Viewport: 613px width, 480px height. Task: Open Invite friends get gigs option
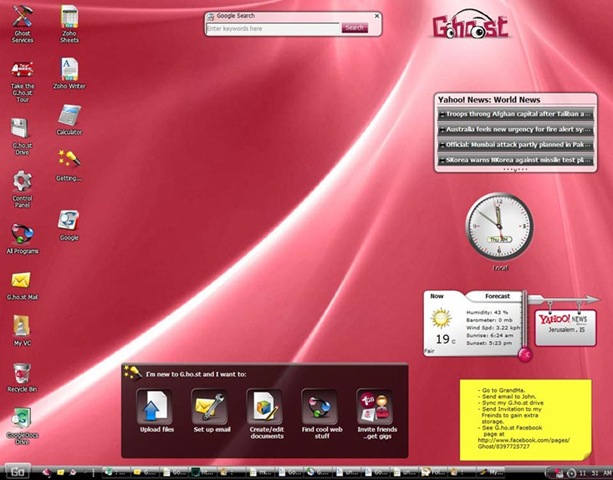coord(373,407)
